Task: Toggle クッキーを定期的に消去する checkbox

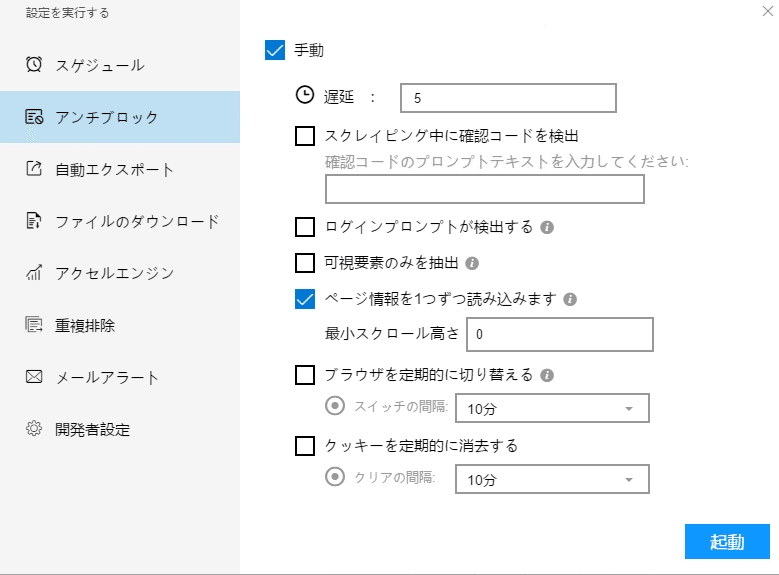Action: click(x=306, y=446)
